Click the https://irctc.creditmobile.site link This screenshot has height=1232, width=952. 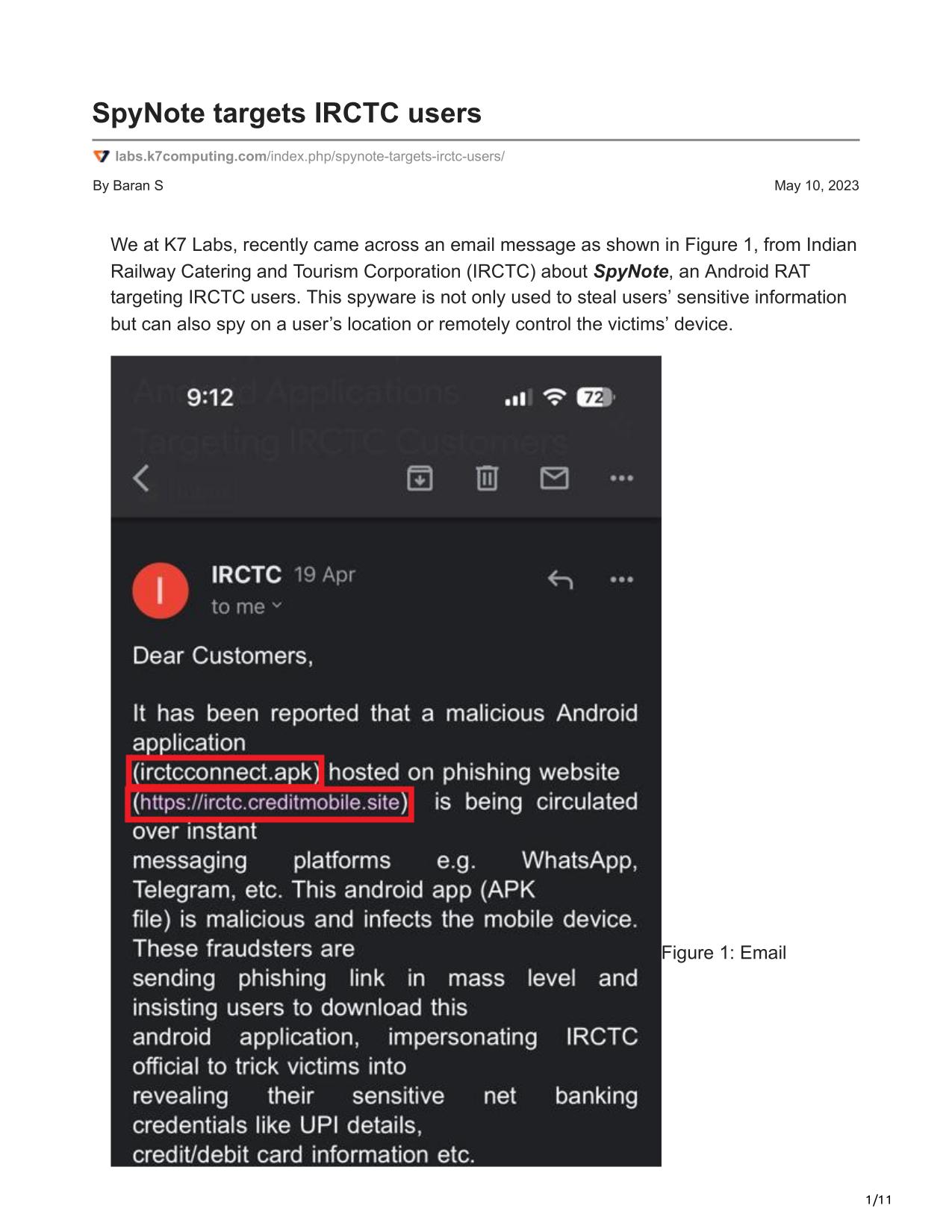pyautogui.click(x=270, y=803)
